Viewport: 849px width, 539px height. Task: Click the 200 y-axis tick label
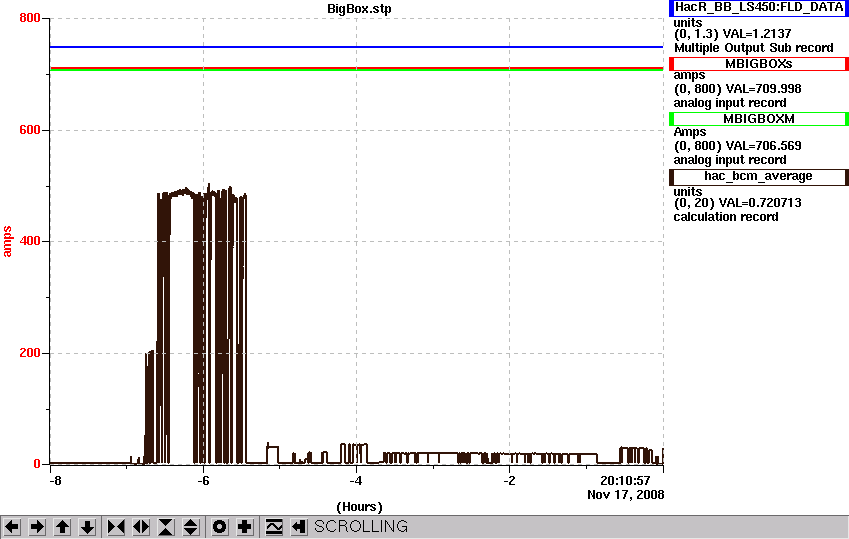[x=30, y=353]
